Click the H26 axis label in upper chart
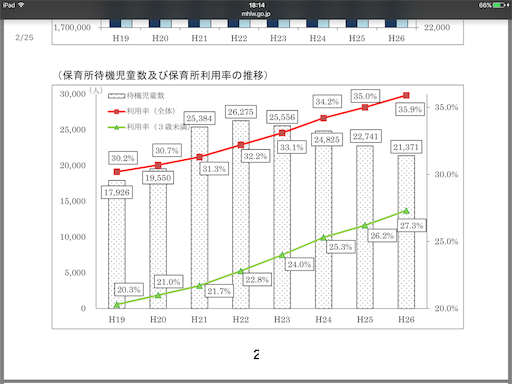The width and height of the screenshot is (512, 384). (x=396, y=38)
